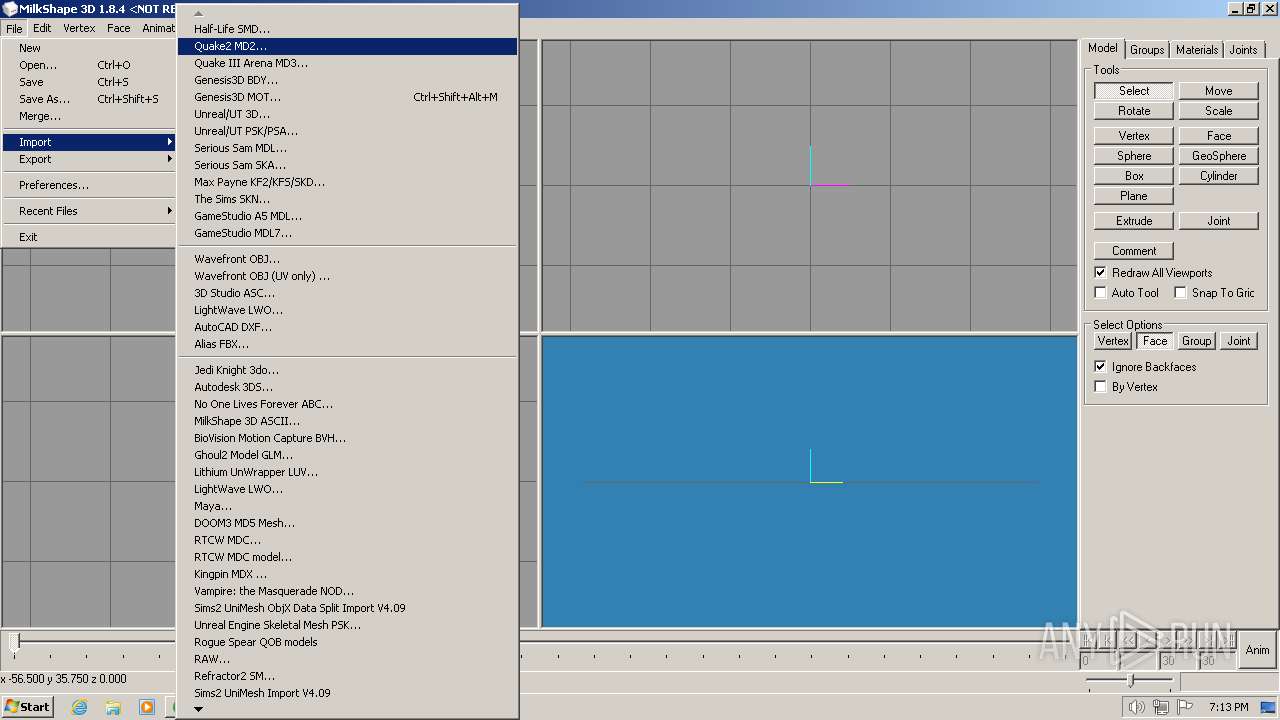Open the Edit menu
This screenshot has height=720, width=1280.
(x=42, y=28)
